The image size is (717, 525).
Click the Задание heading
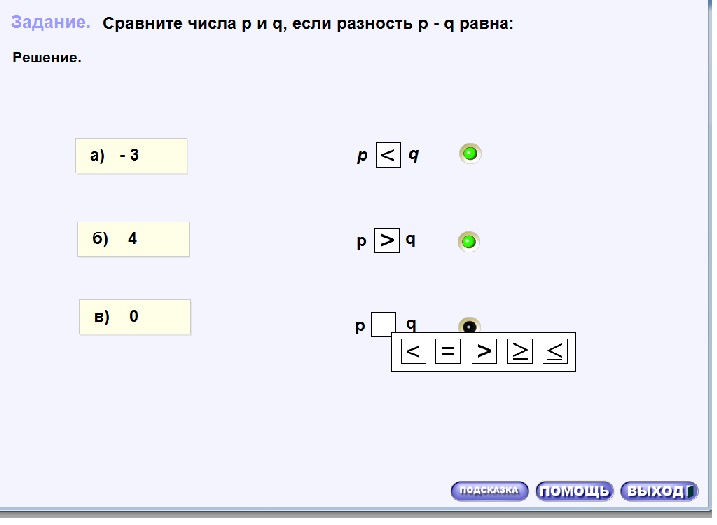coord(51,22)
